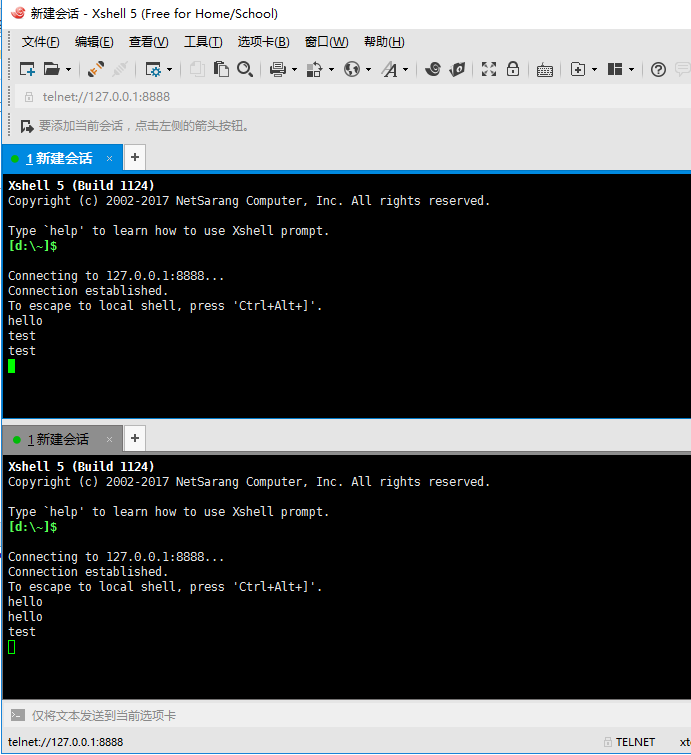Image resolution: width=691 pixels, height=755 pixels.
Task: Click the New session toolbar icon
Action: (x=27, y=69)
